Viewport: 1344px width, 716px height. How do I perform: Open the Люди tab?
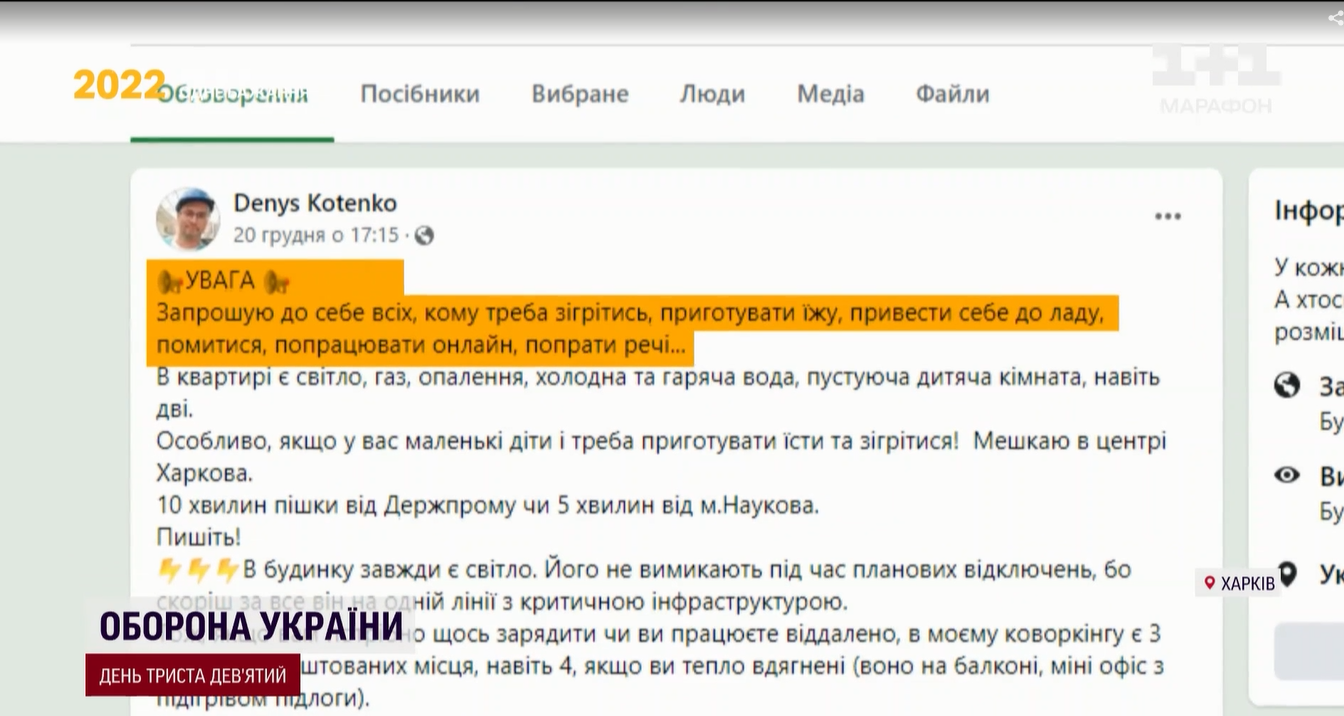712,93
